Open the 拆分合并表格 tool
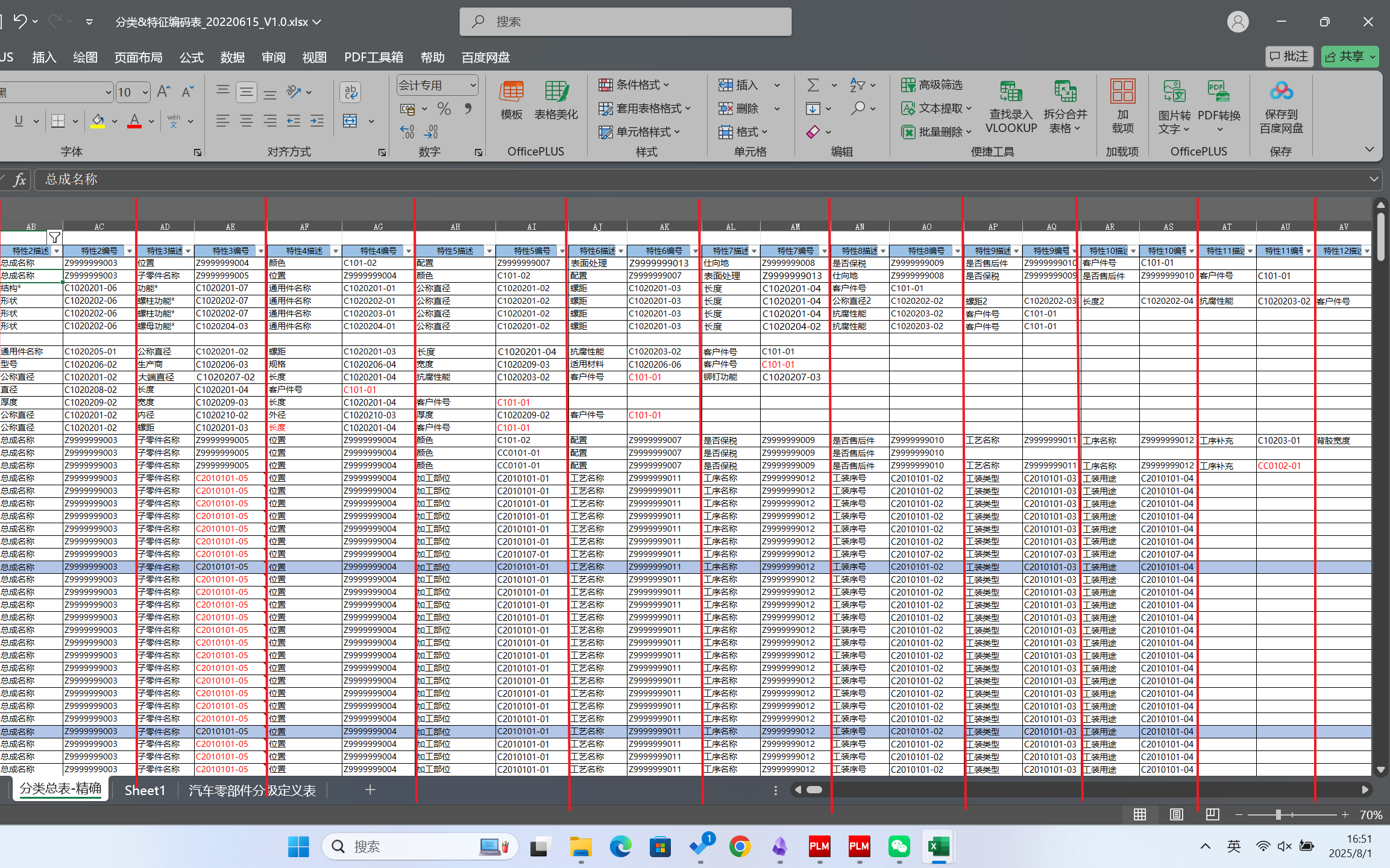Viewport: 1390px width, 868px height. point(1065,107)
